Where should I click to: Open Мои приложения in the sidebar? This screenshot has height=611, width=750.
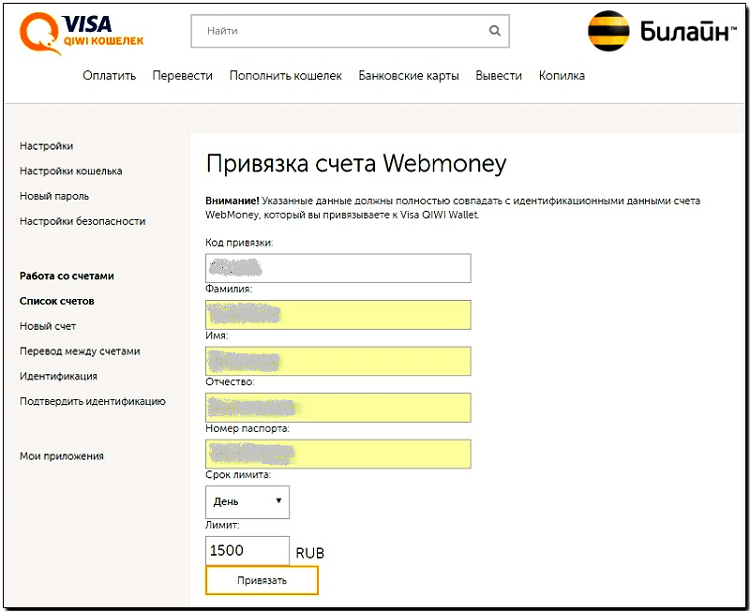(x=61, y=456)
